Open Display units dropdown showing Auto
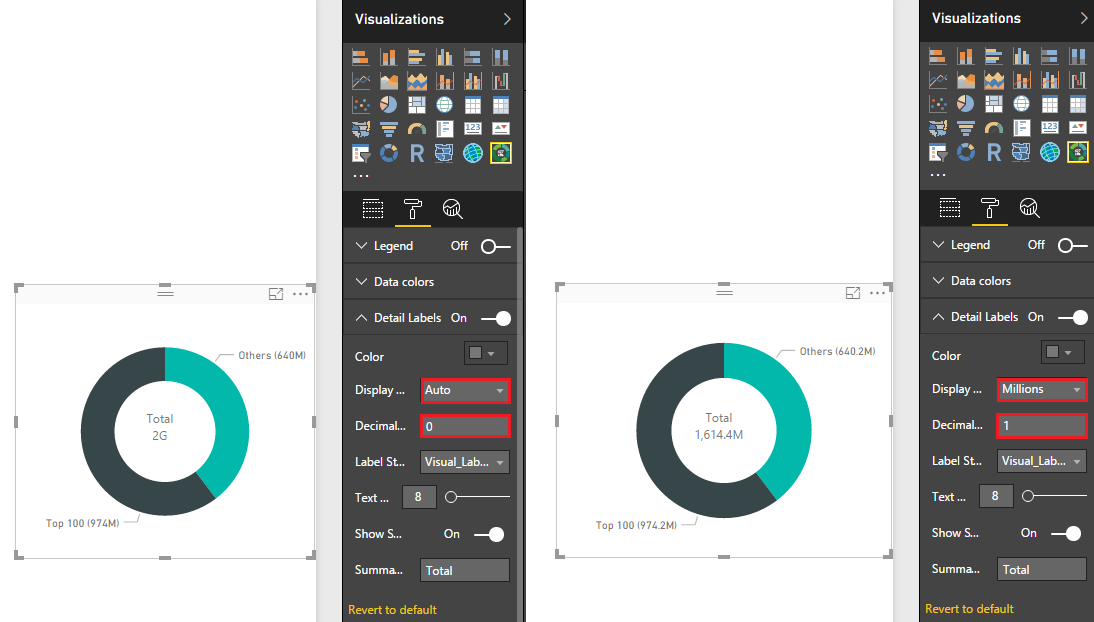 [465, 390]
